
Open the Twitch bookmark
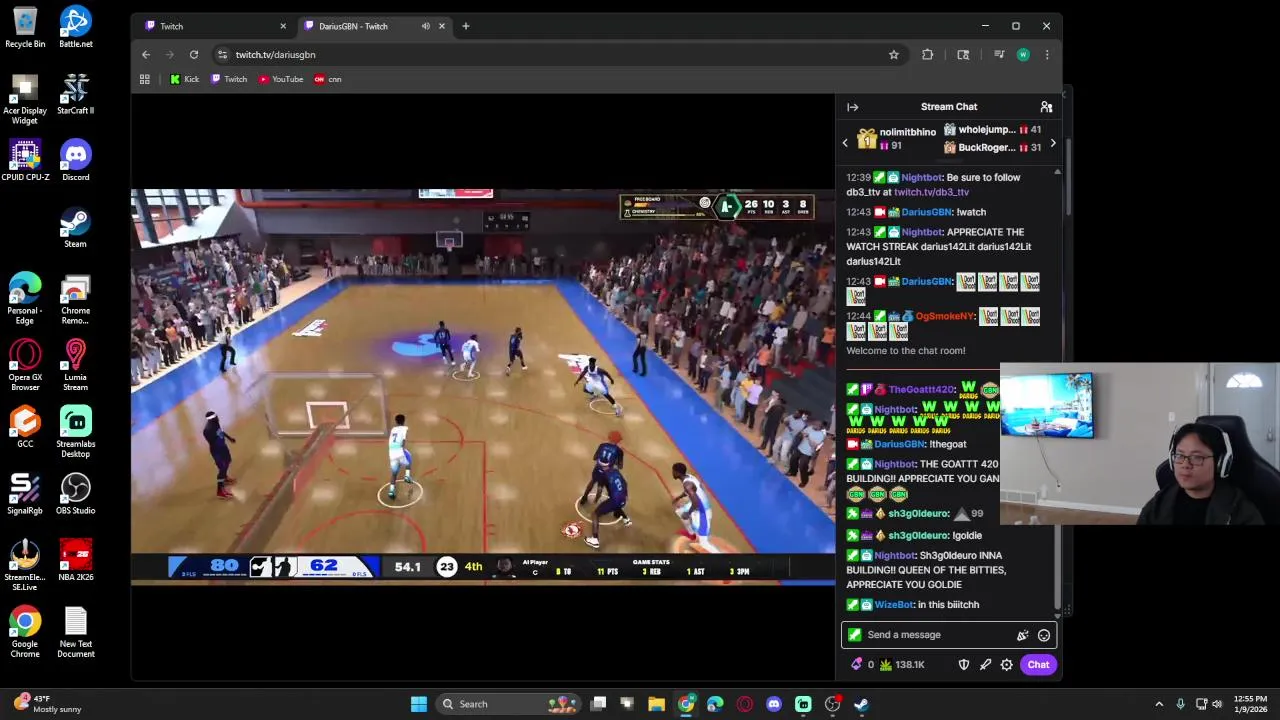(x=229, y=79)
